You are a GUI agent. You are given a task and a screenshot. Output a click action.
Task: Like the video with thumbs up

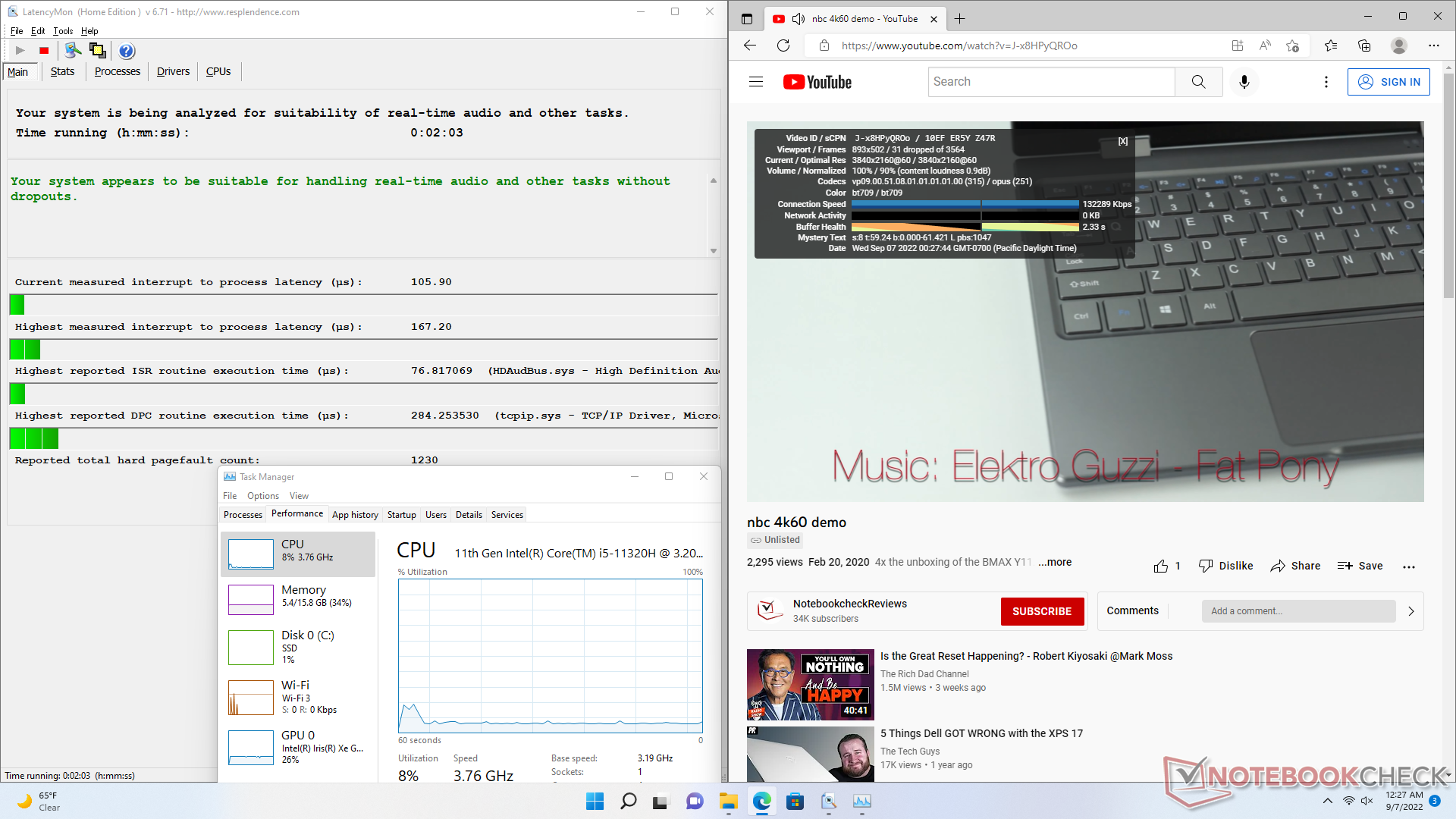coord(1161,566)
